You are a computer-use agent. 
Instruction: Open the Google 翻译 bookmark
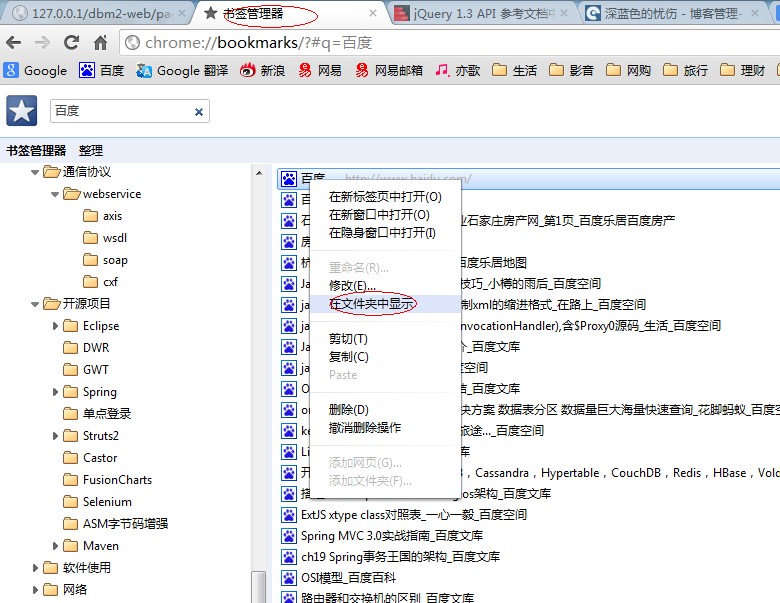click(182, 70)
